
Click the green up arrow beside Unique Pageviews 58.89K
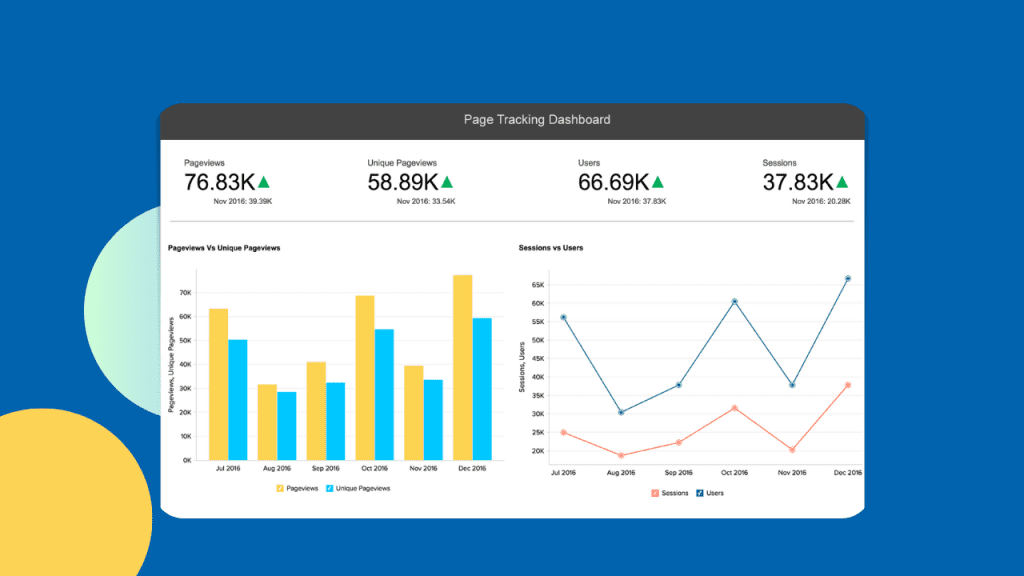pyautogui.click(x=447, y=182)
